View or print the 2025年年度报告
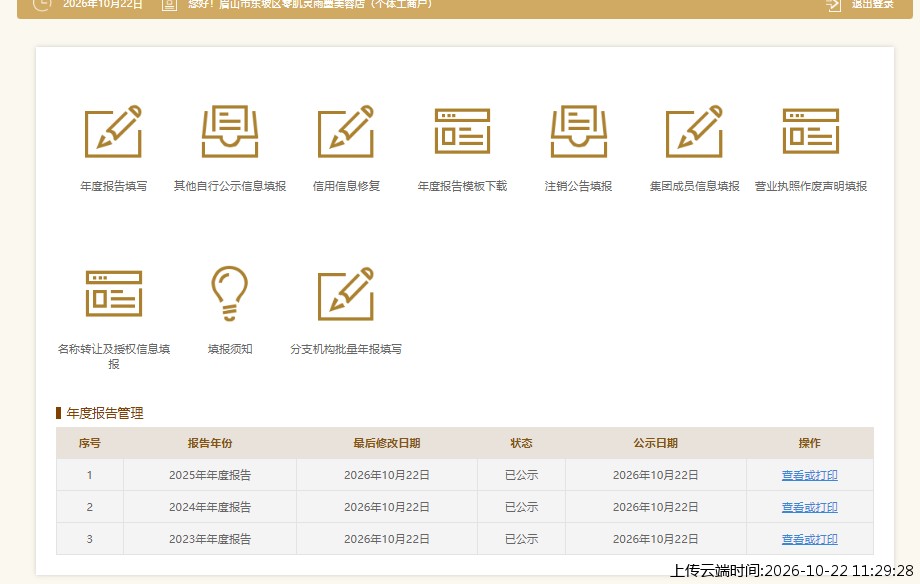The height and width of the screenshot is (584, 920). (x=810, y=475)
